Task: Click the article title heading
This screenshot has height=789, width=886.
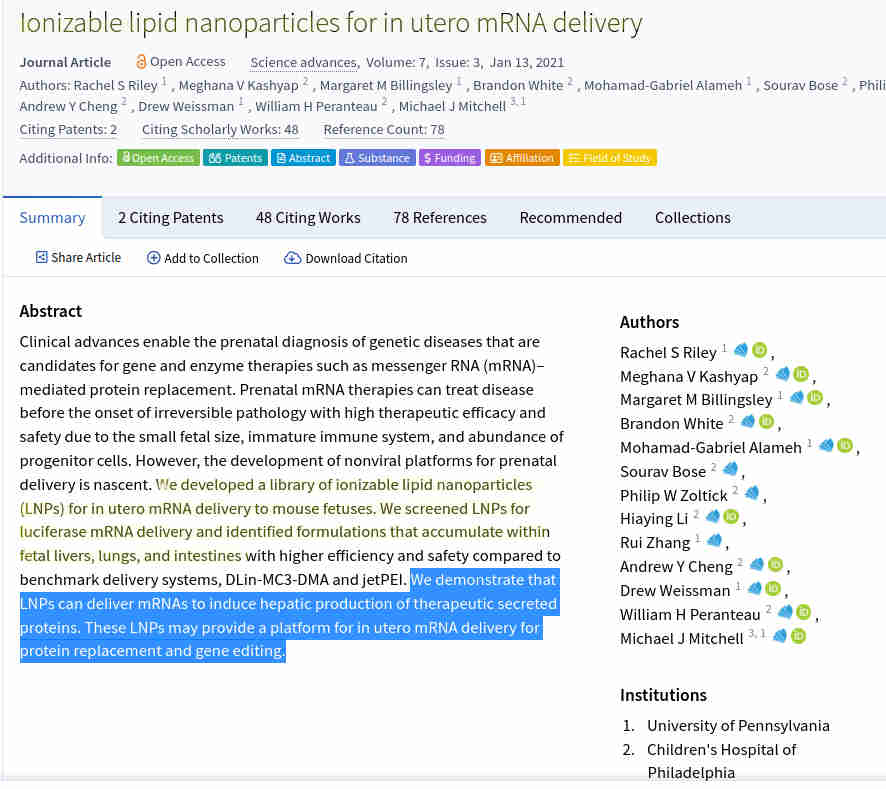Action: click(331, 23)
